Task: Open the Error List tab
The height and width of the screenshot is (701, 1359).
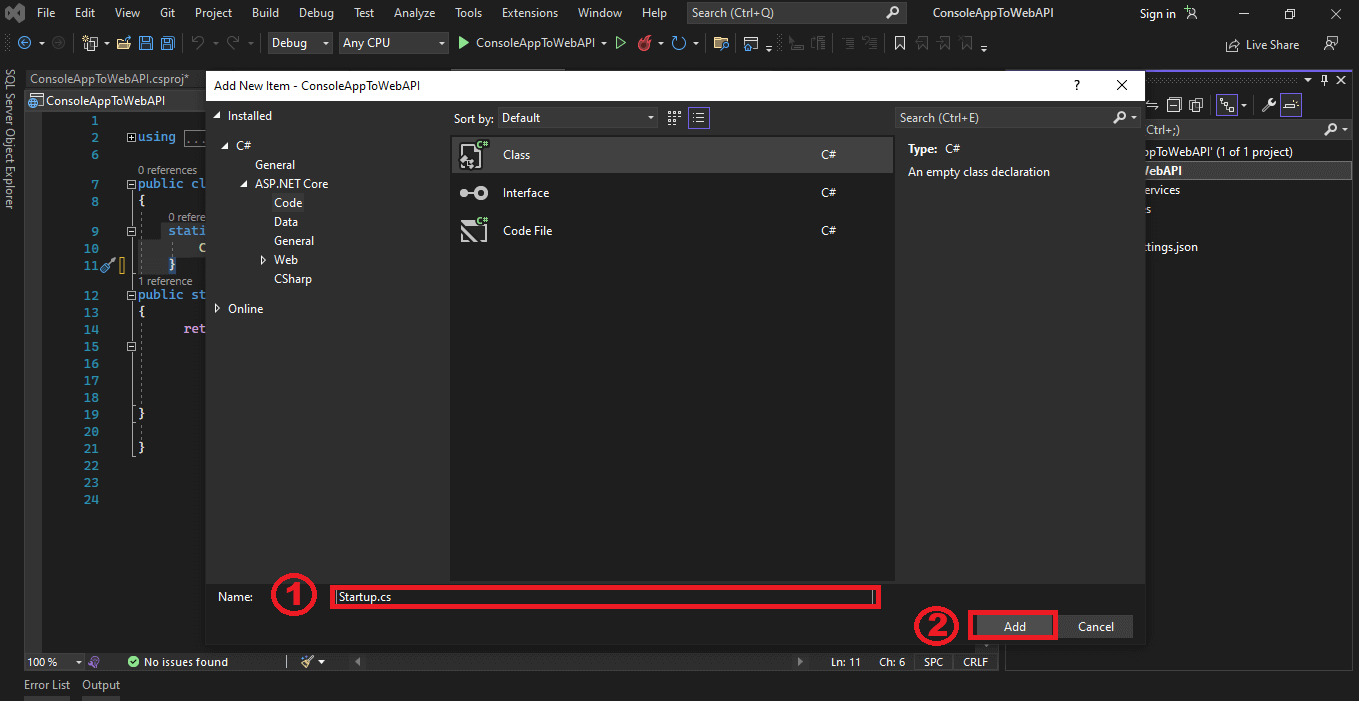Action: (x=47, y=685)
